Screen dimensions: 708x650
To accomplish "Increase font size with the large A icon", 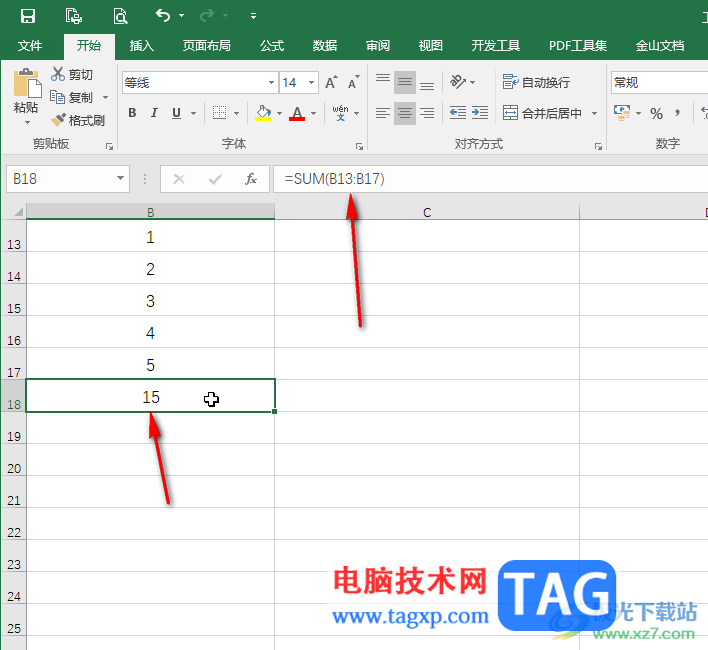I will [x=331, y=83].
